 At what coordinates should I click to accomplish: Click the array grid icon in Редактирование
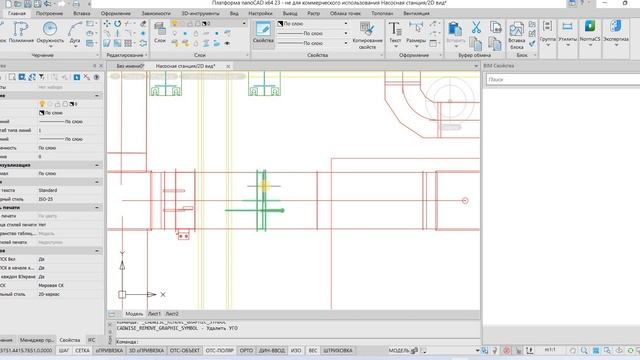point(128,43)
